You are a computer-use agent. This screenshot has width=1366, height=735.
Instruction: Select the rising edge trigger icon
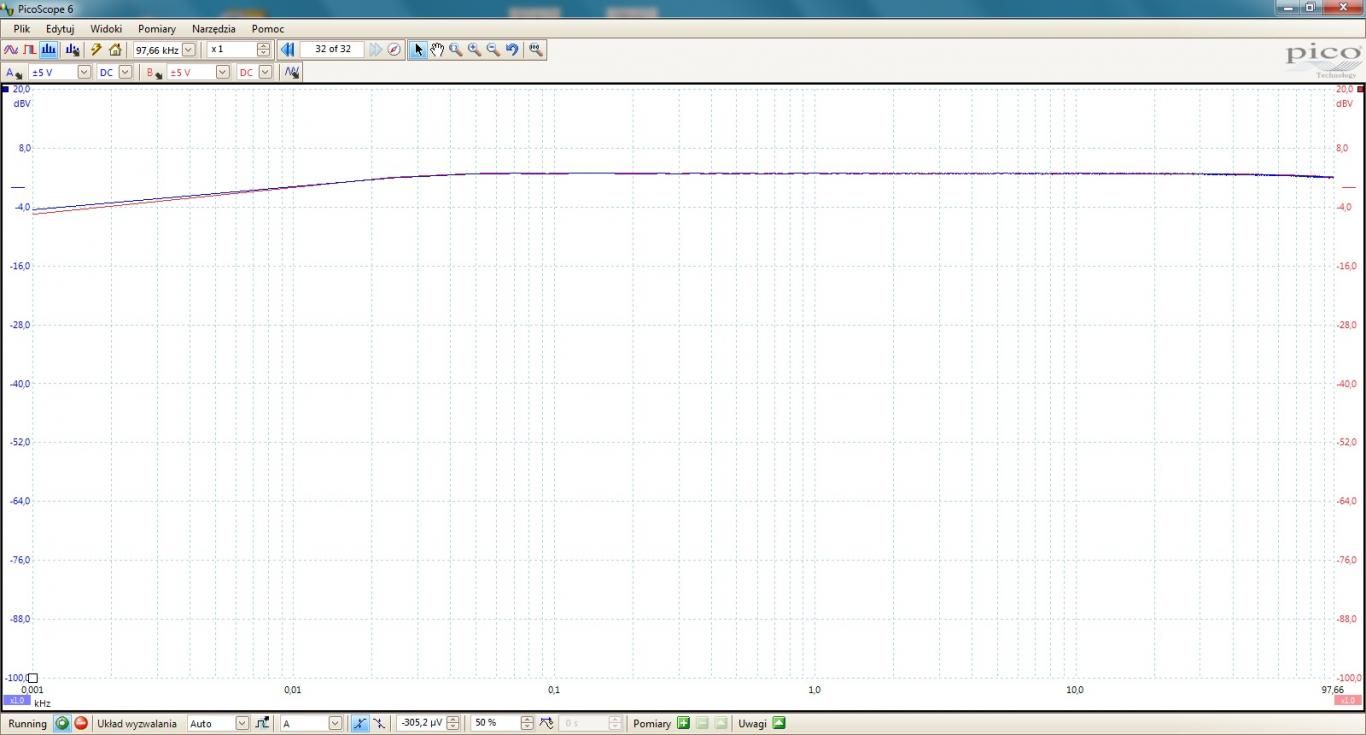(360, 723)
